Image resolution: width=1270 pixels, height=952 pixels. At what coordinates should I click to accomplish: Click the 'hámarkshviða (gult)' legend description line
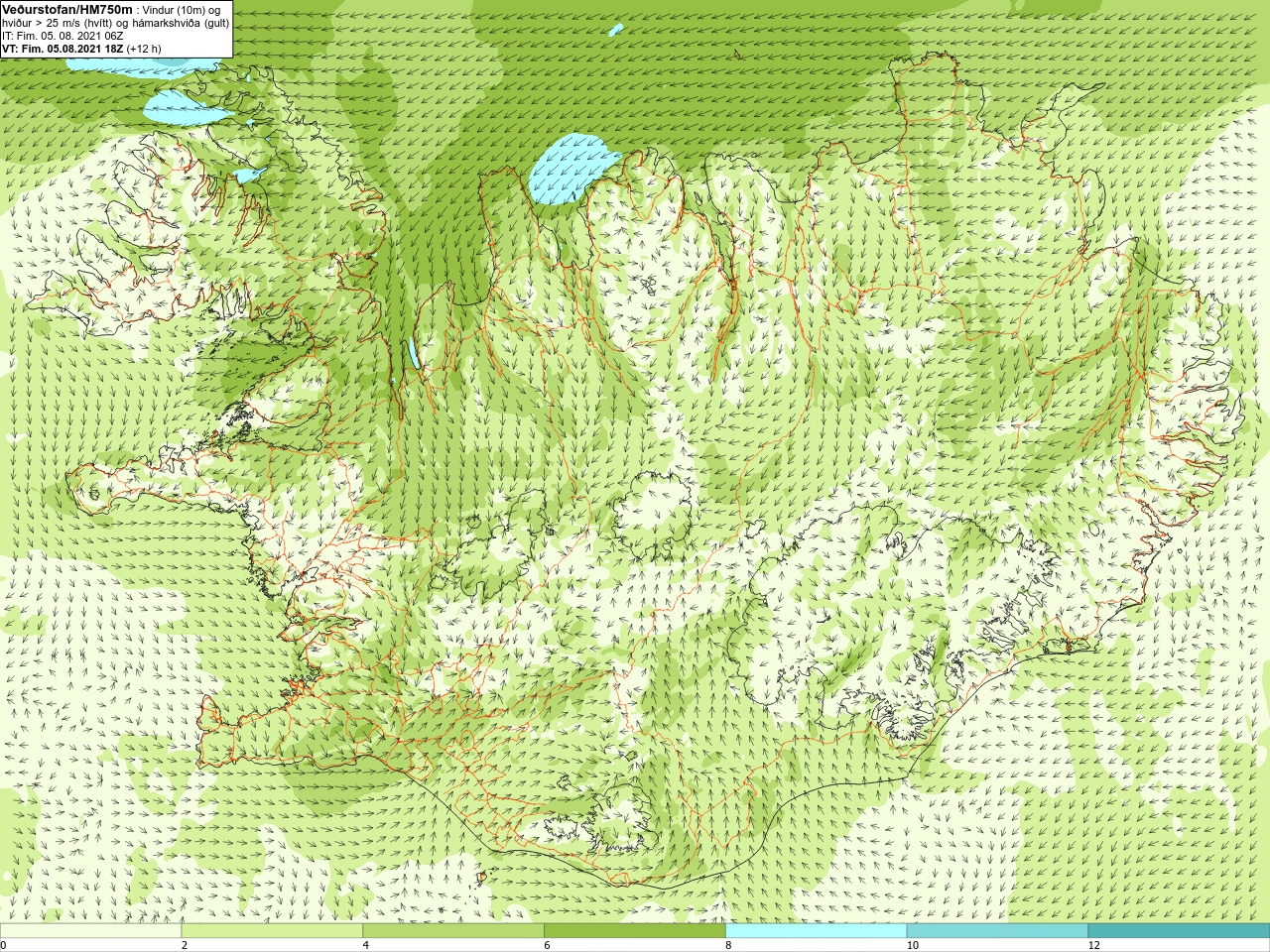point(115,23)
